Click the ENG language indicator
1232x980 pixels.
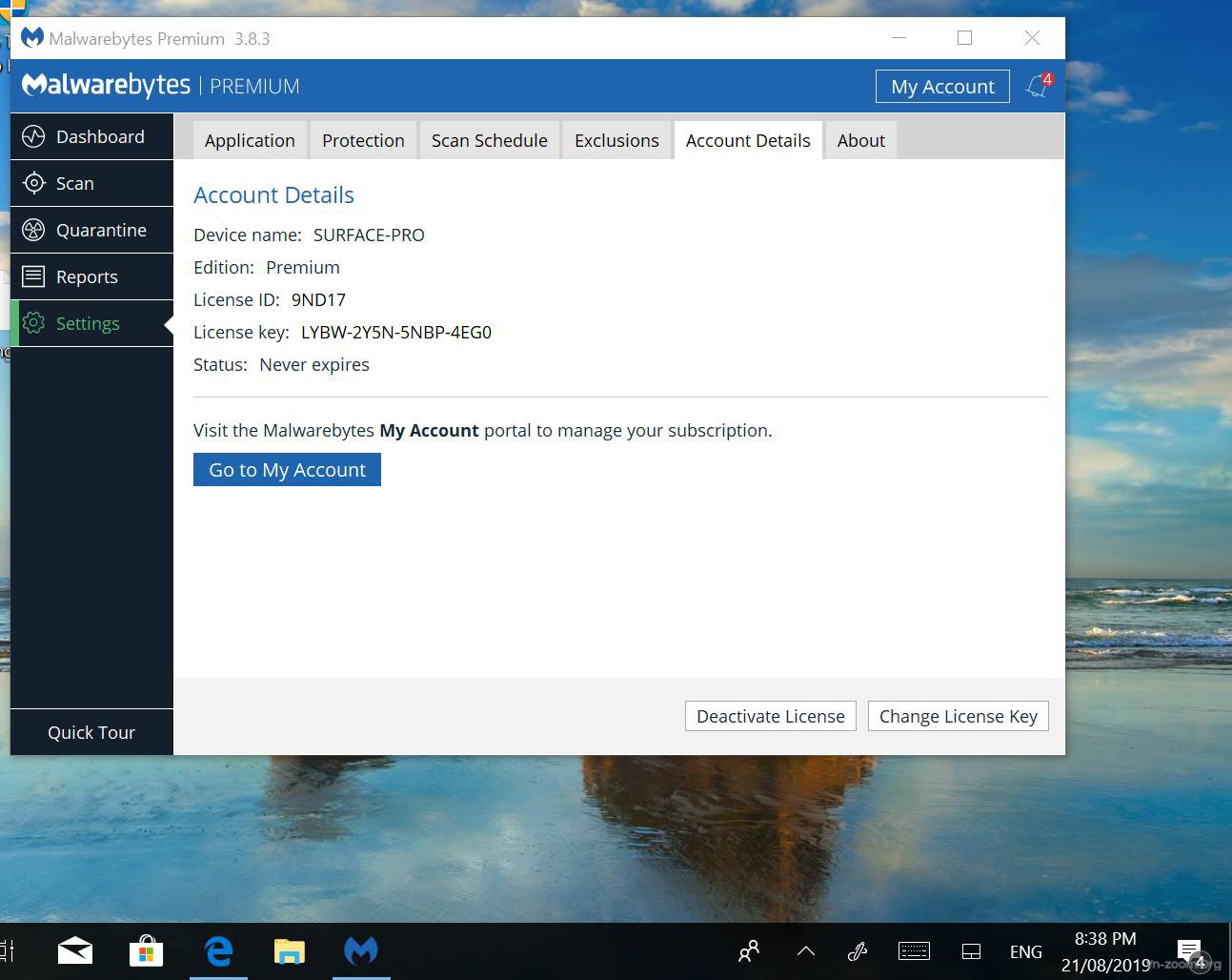coord(1026,951)
